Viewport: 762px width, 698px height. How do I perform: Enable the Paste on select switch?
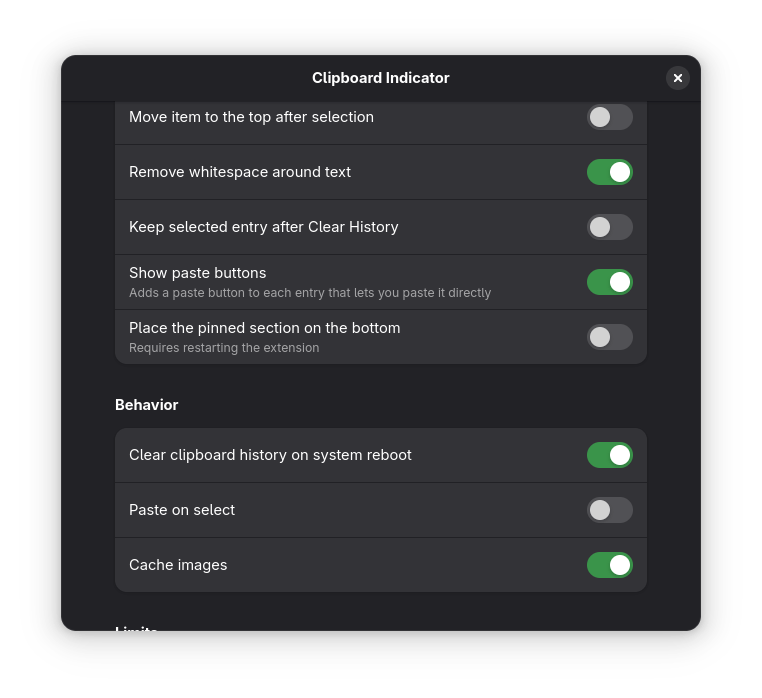(x=609, y=510)
